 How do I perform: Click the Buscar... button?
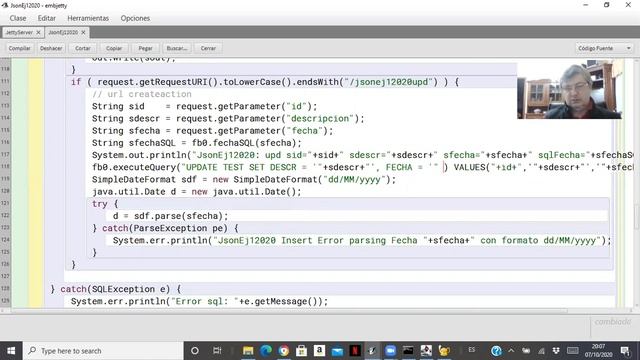177,48
